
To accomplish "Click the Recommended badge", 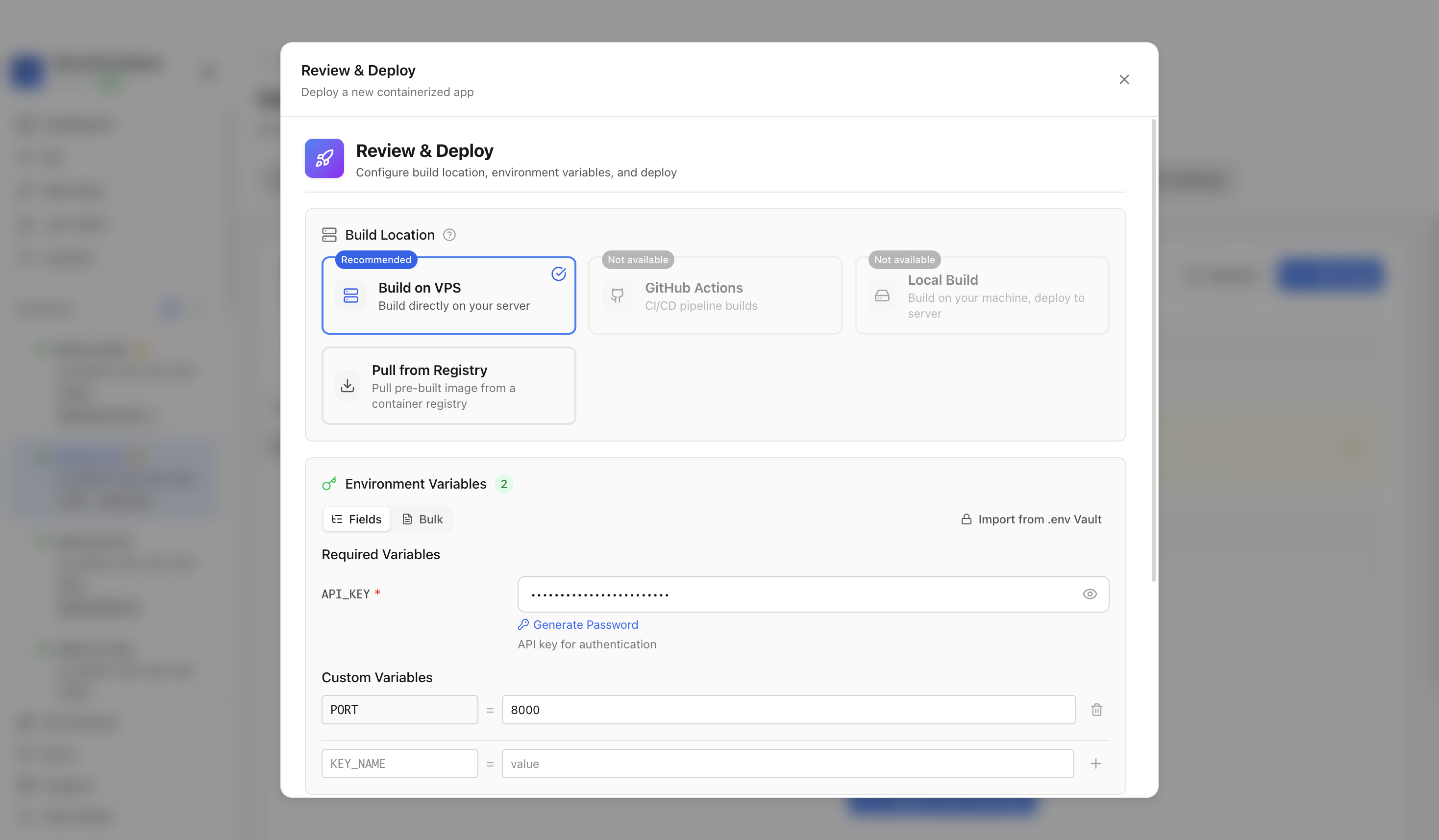I will [376, 260].
